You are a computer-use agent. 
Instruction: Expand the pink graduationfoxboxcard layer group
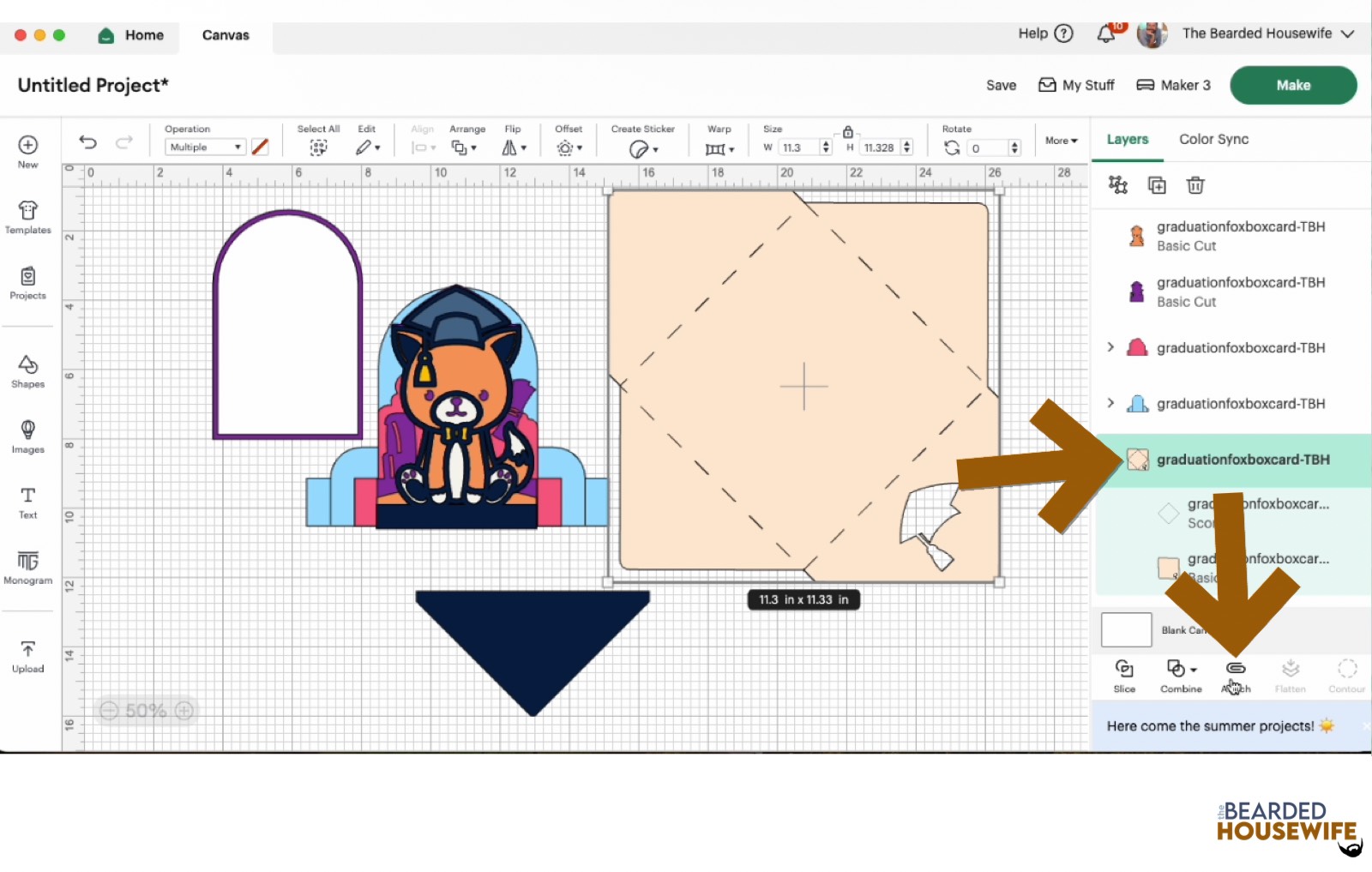1110,347
